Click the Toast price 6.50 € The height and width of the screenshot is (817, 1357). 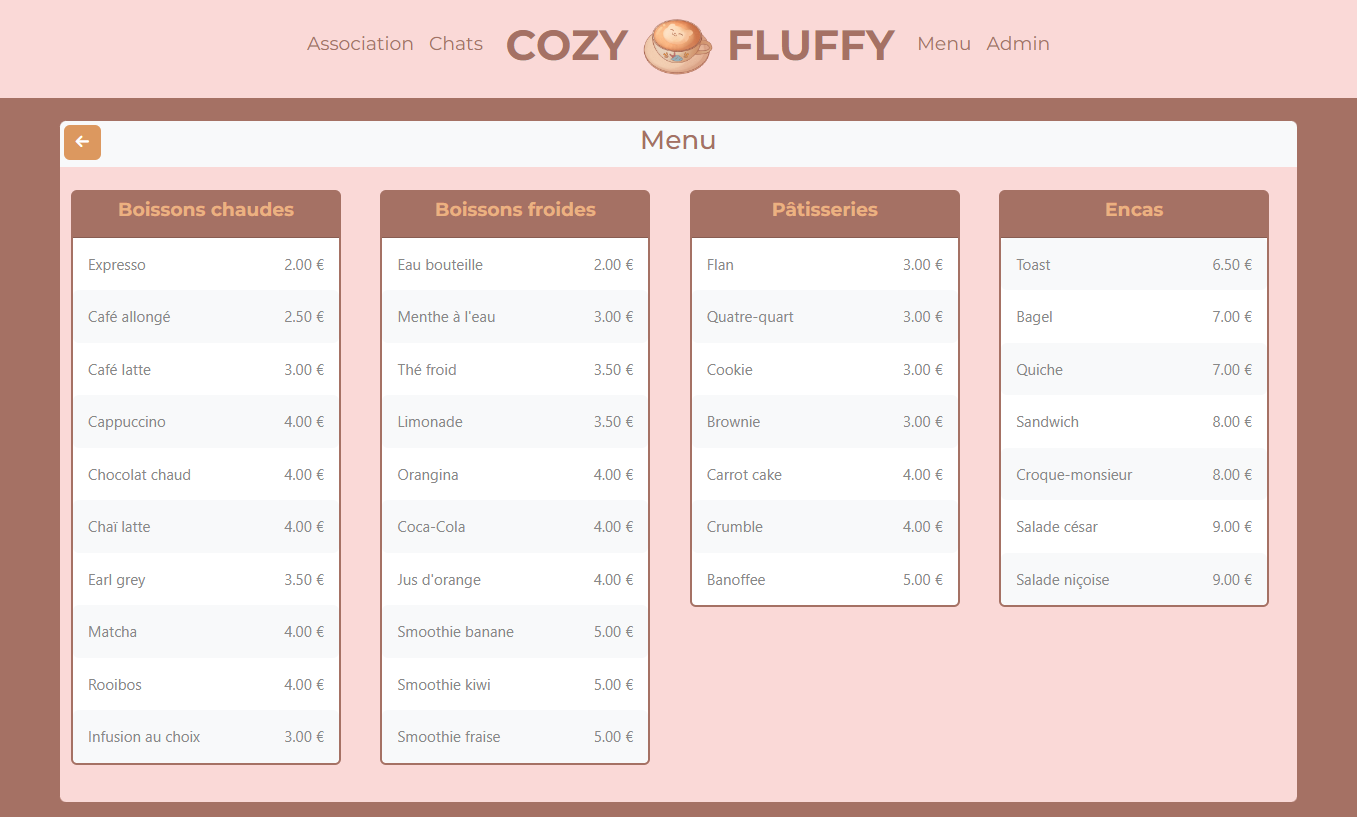coord(1232,265)
